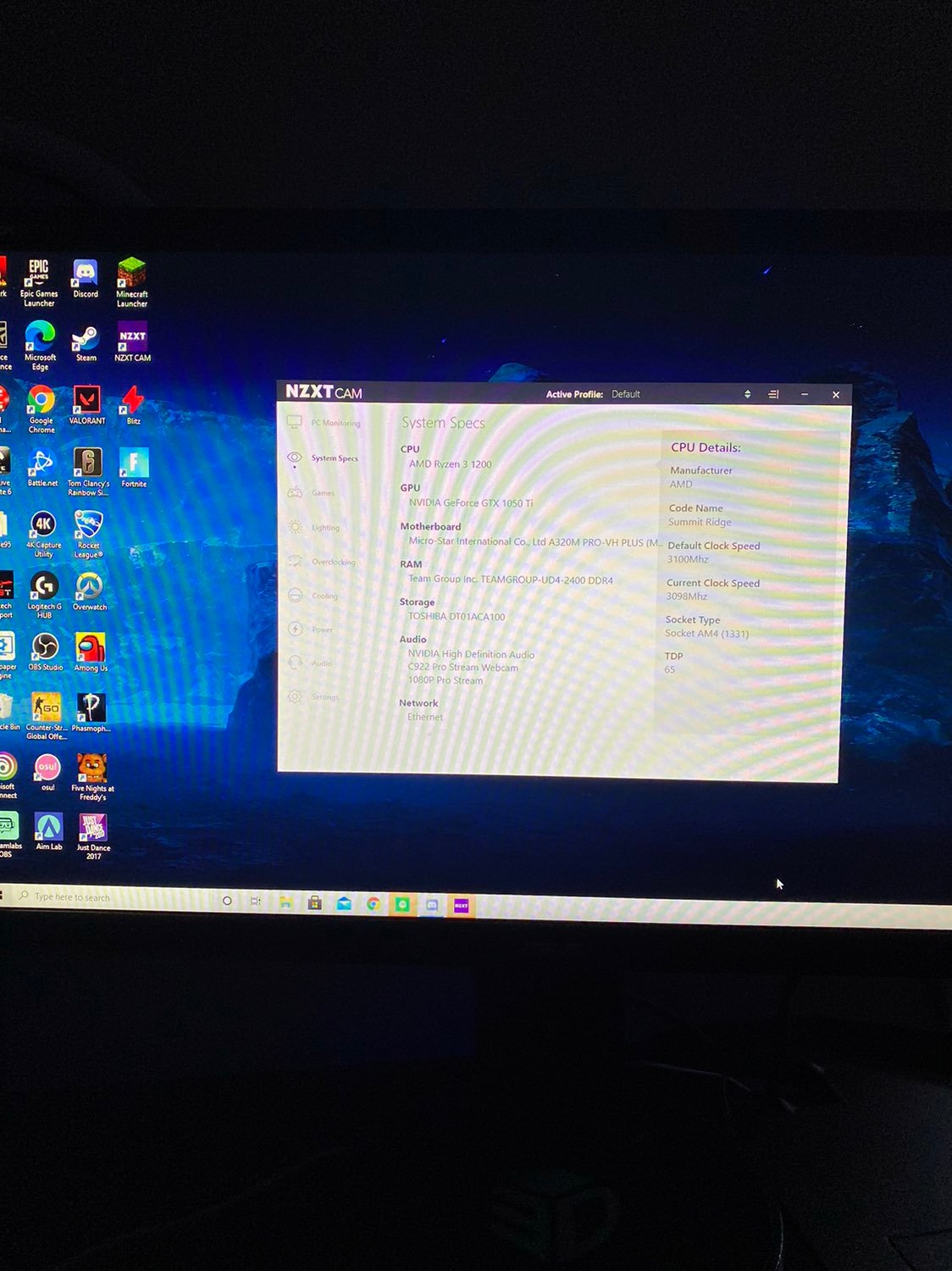Open Google Chrome desktop shortcut
The height and width of the screenshot is (1271, 952).
tap(42, 409)
